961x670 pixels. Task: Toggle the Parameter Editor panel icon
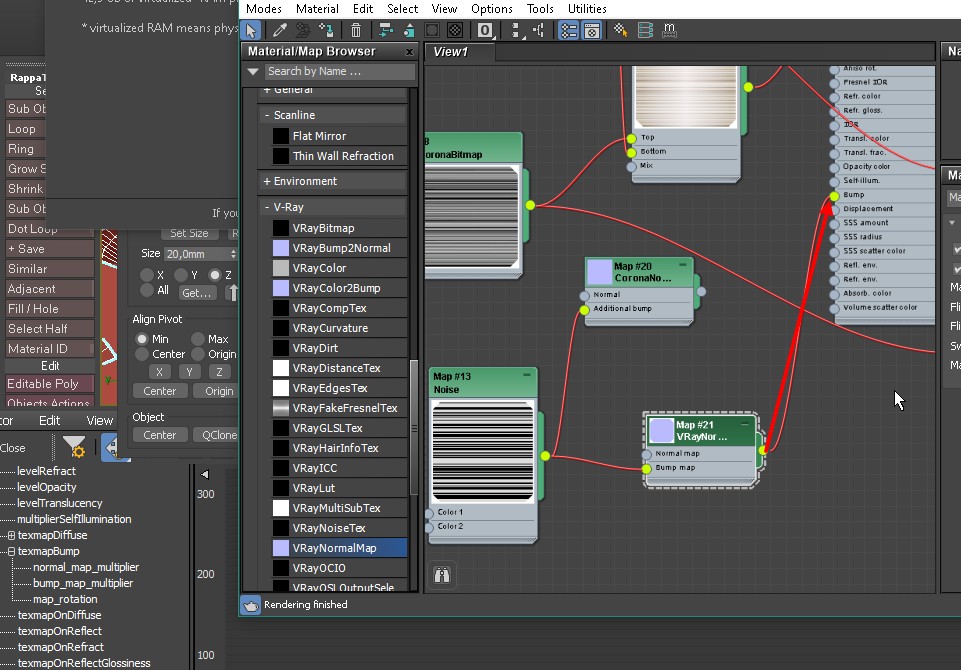point(592,31)
